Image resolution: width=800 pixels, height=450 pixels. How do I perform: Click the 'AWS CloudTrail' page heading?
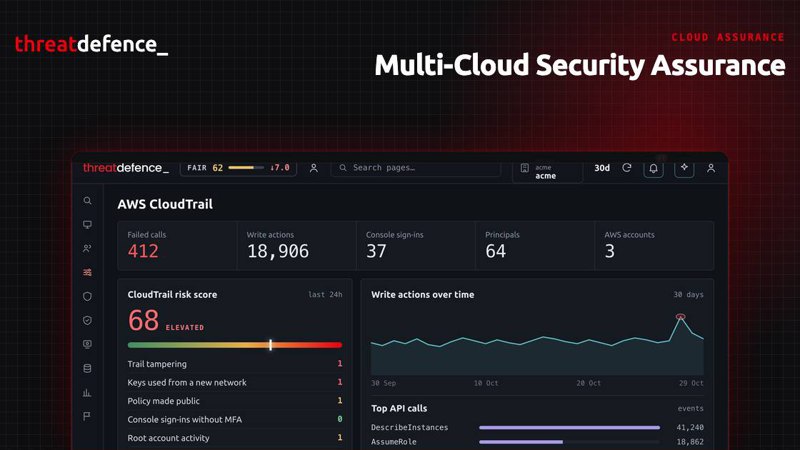(x=165, y=204)
